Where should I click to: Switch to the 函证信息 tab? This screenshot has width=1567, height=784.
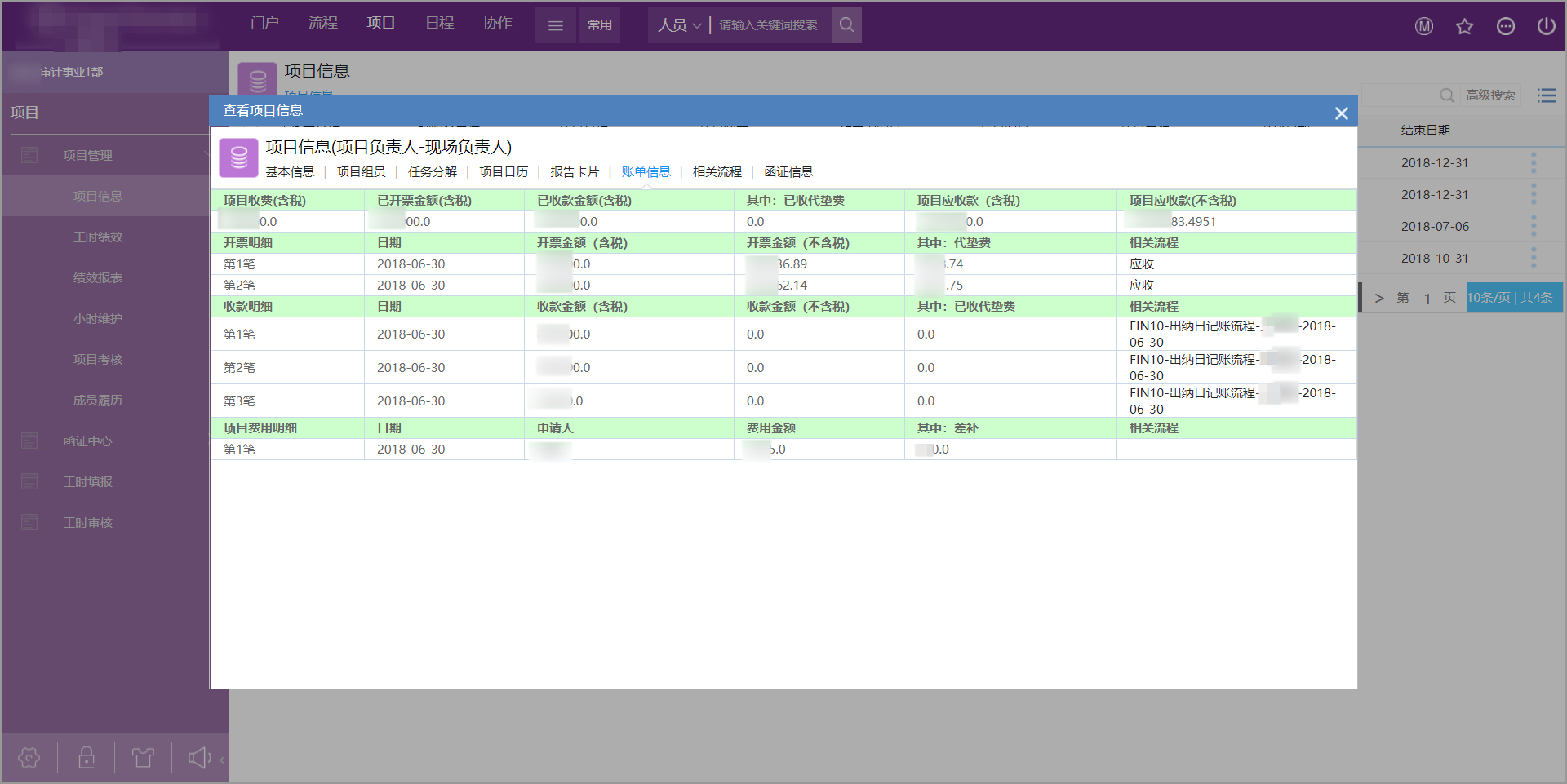point(788,171)
